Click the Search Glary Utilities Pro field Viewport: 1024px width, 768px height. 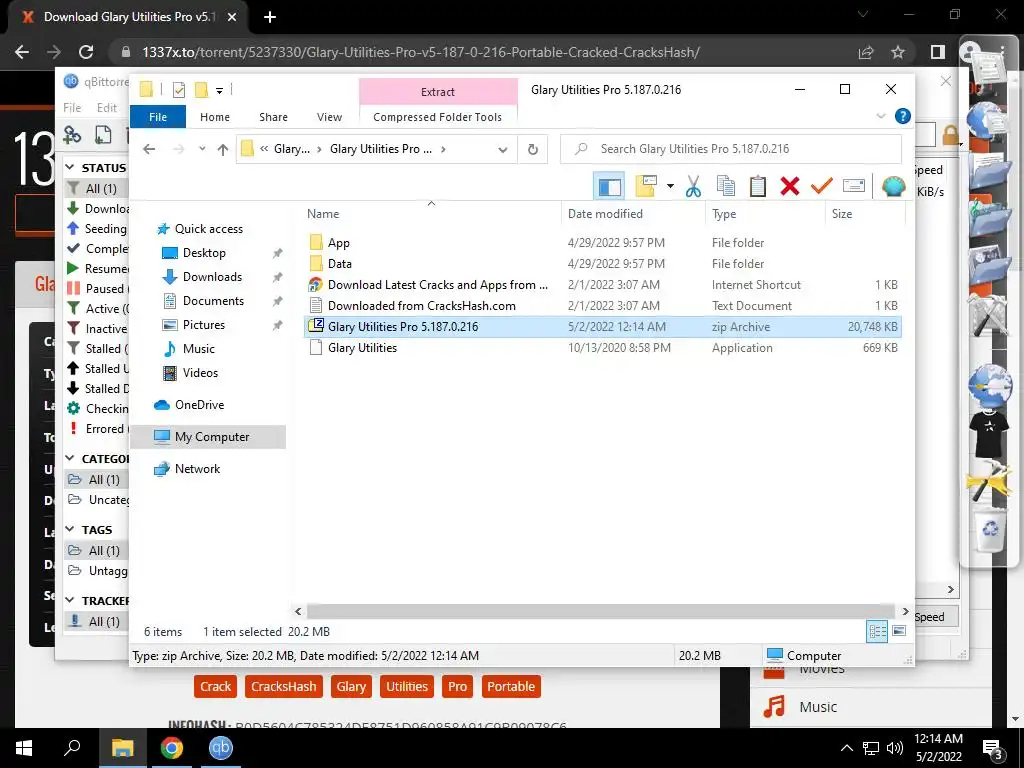click(x=731, y=149)
